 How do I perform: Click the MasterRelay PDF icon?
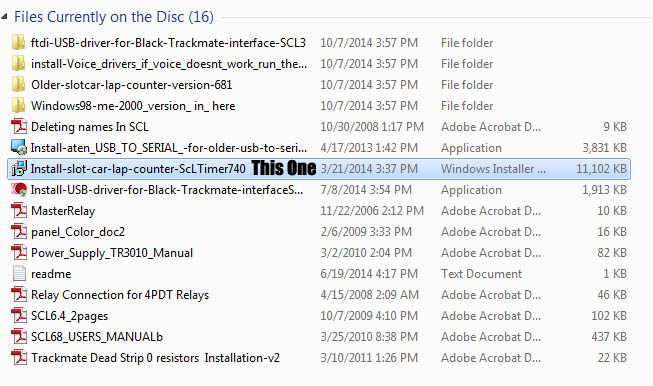(x=19, y=211)
